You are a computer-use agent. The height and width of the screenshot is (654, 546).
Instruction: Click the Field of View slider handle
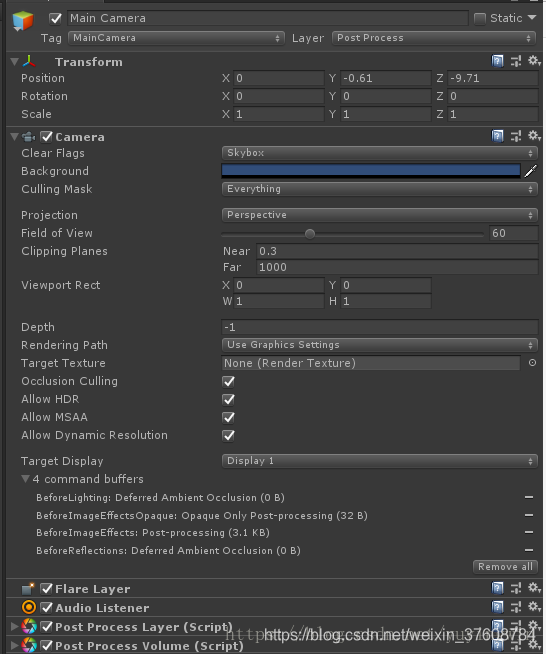(x=309, y=234)
